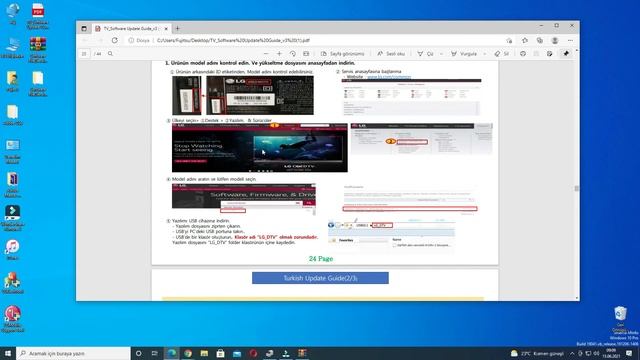This screenshot has width=640, height=360.
Task: Click the address bar file path
Action: click(233, 40)
